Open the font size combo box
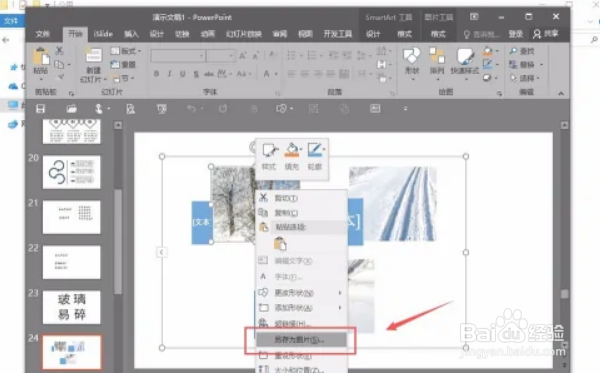Viewport: 600px width, 373px height. coord(220,56)
